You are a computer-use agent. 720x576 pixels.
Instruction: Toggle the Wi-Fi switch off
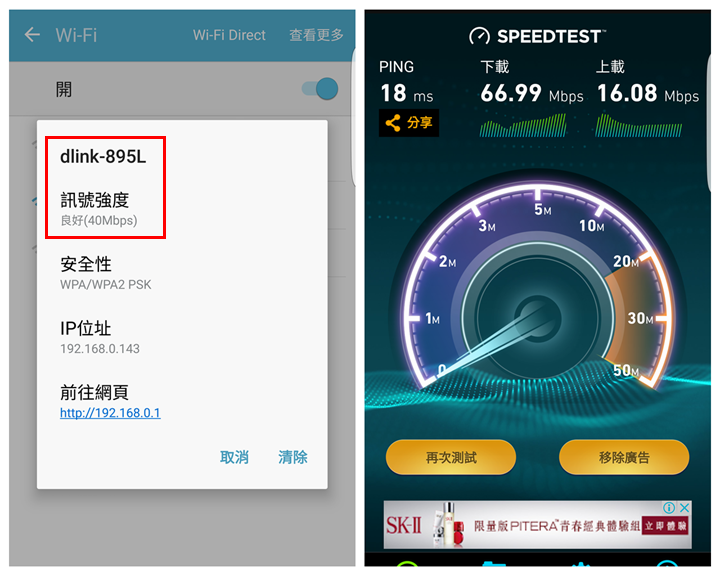click(x=320, y=89)
